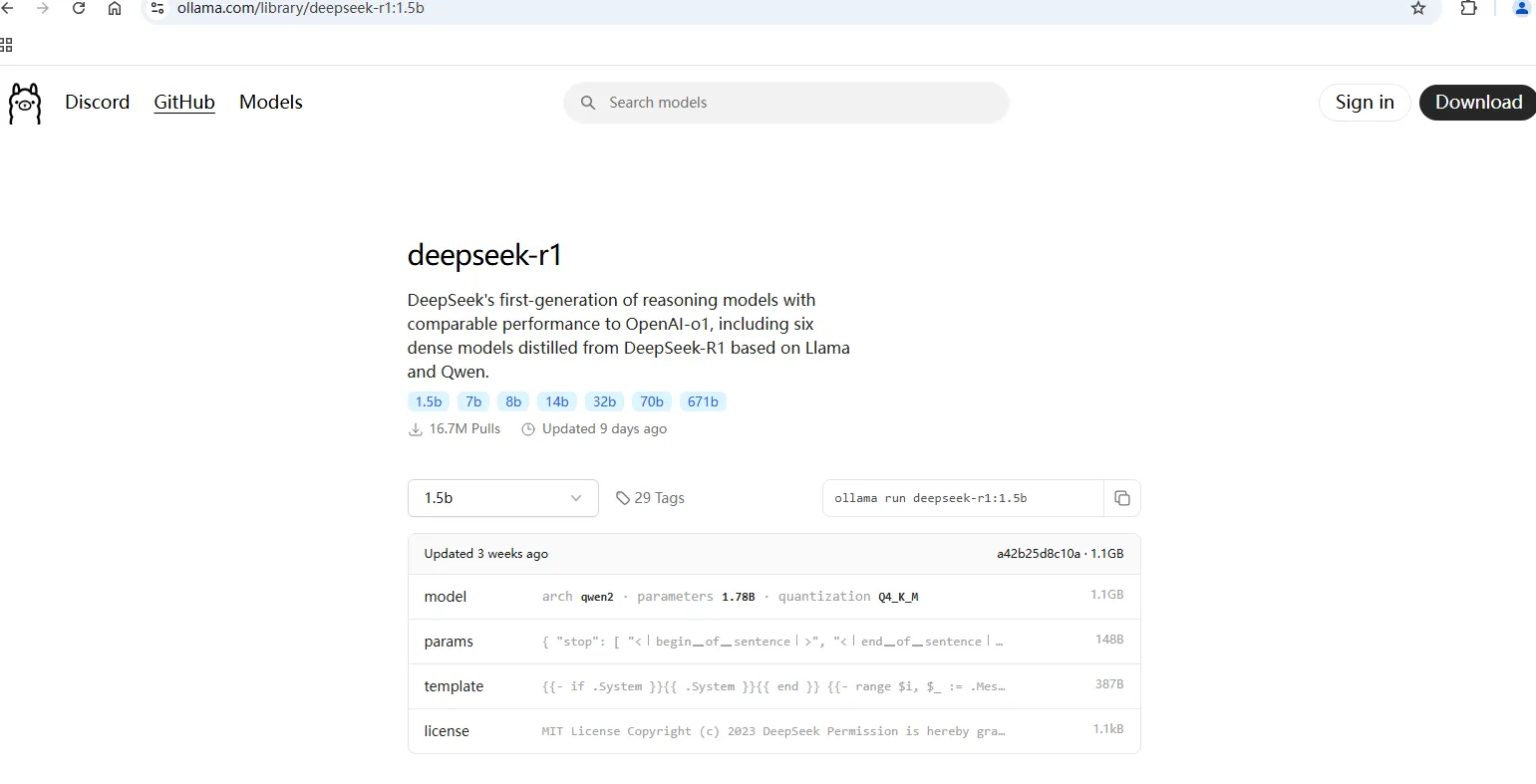
Task: Select the 32b size tag
Action: pyautogui.click(x=605, y=401)
